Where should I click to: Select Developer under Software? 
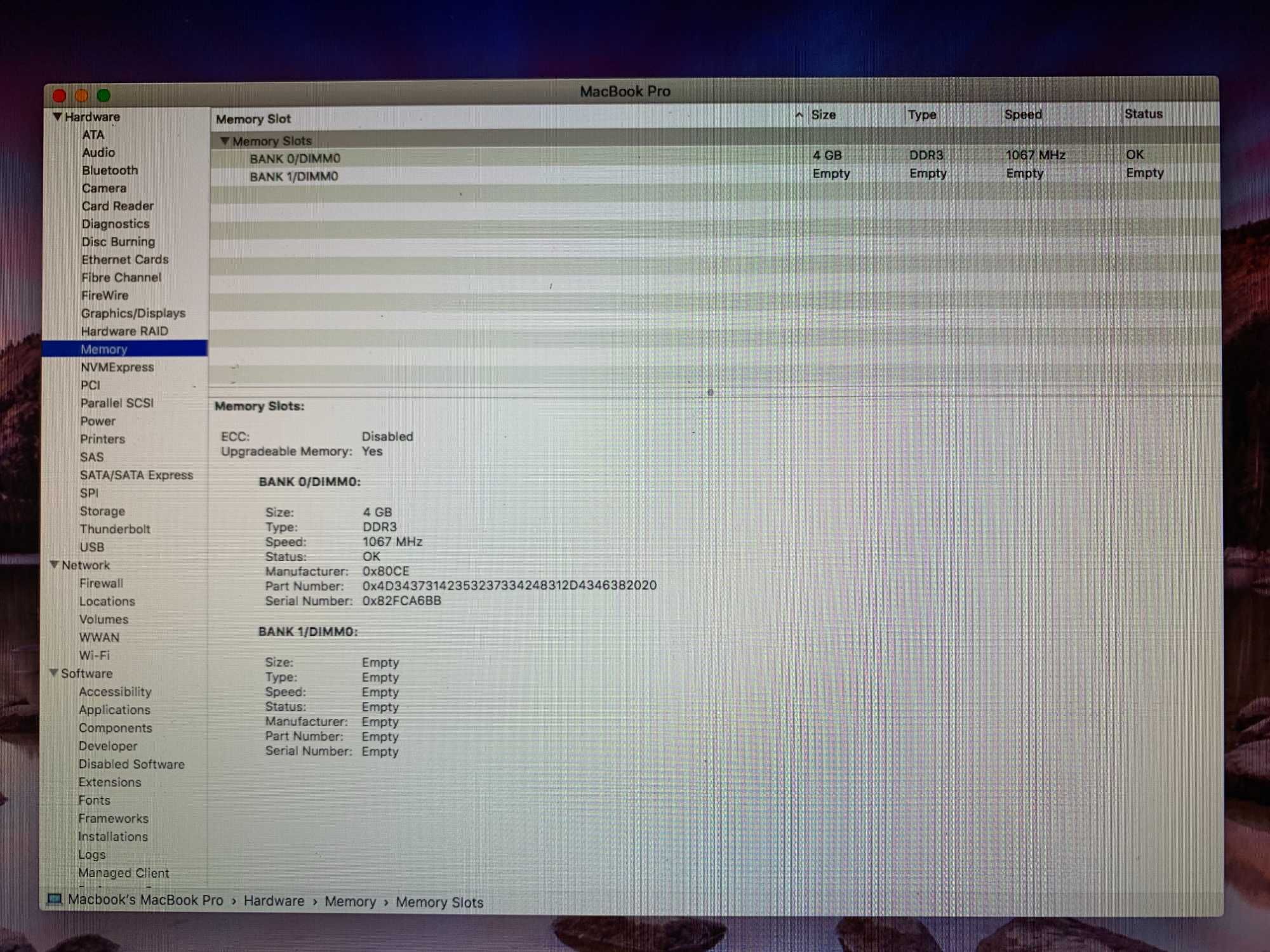(108, 746)
